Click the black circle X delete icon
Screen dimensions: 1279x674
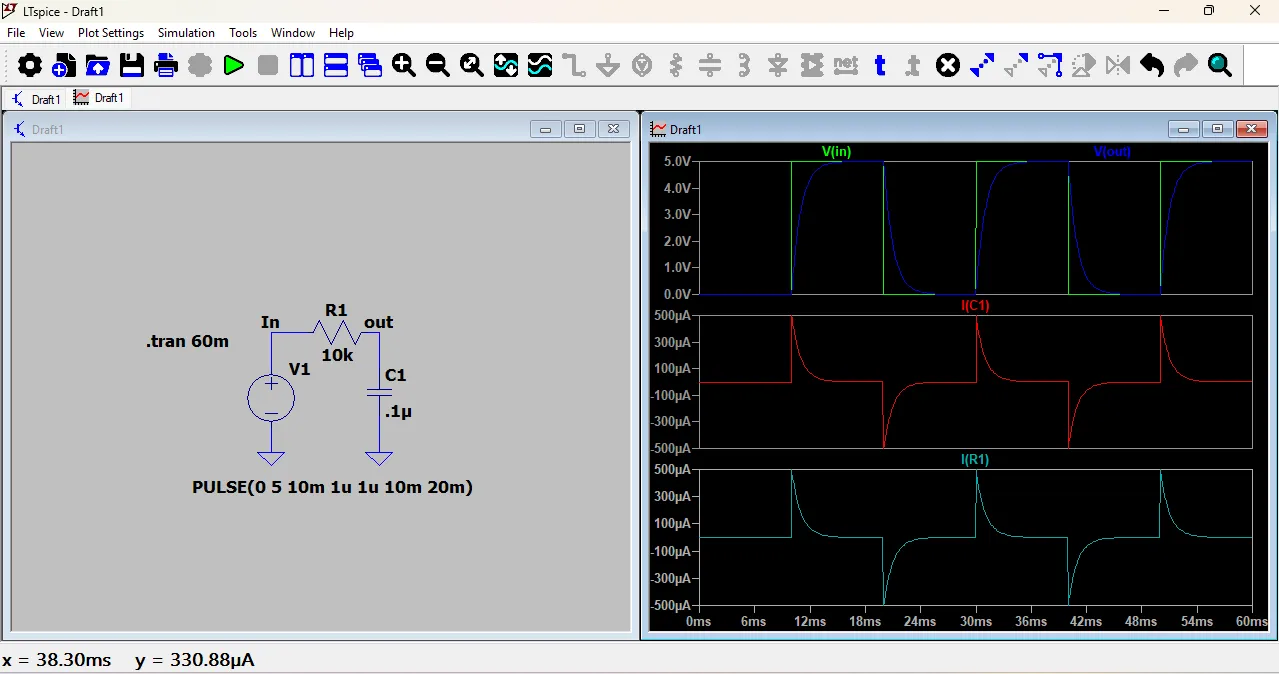(x=948, y=66)
